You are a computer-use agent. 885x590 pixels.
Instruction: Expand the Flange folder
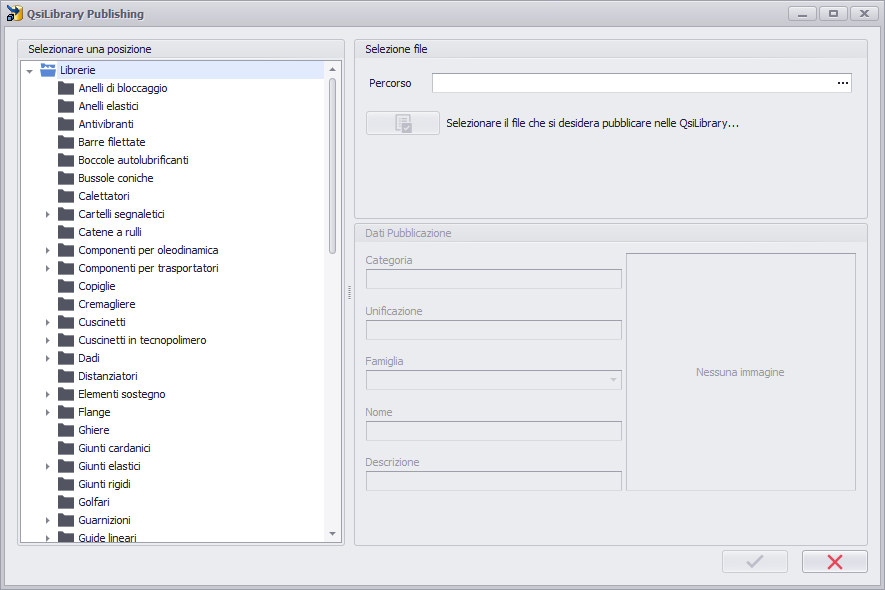47,413
